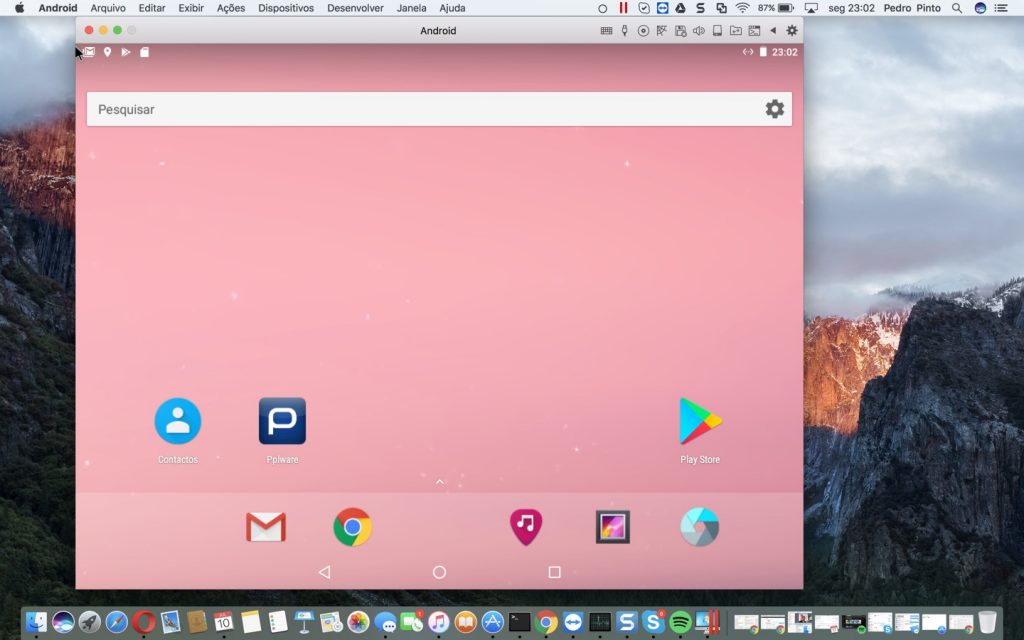Open Siri from the menu bar
The image size is (1024, 640).
click(x=980, y=8)
